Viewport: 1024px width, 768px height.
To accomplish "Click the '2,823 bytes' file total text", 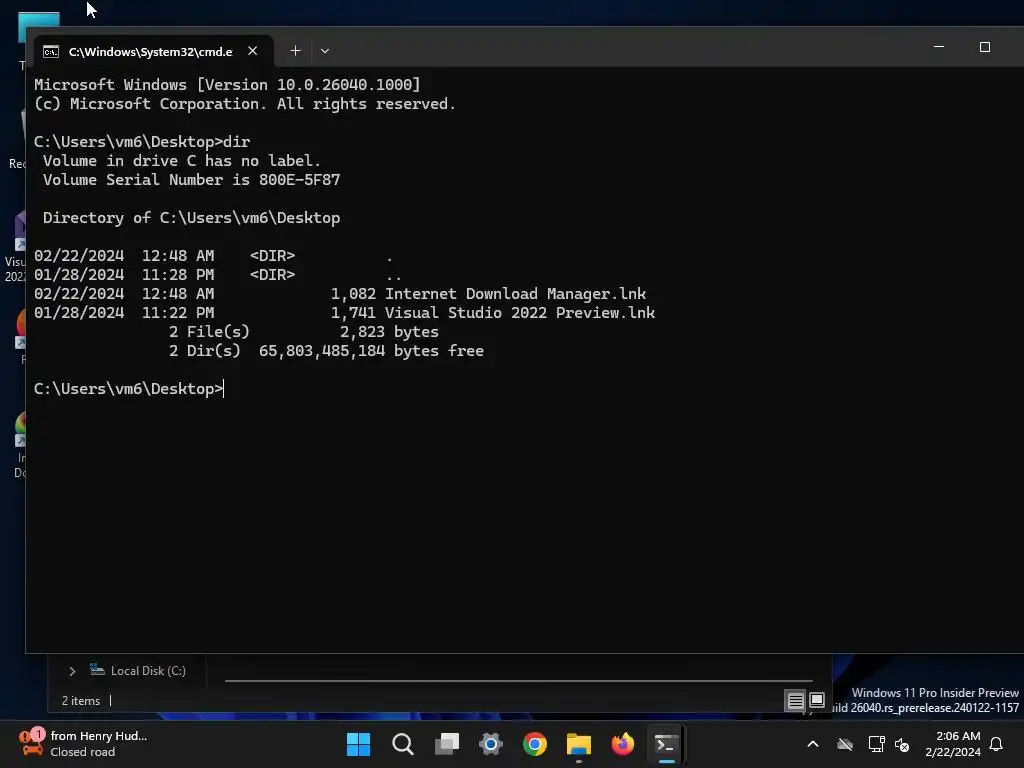I will pyautogui.click(x=389, y=332).
